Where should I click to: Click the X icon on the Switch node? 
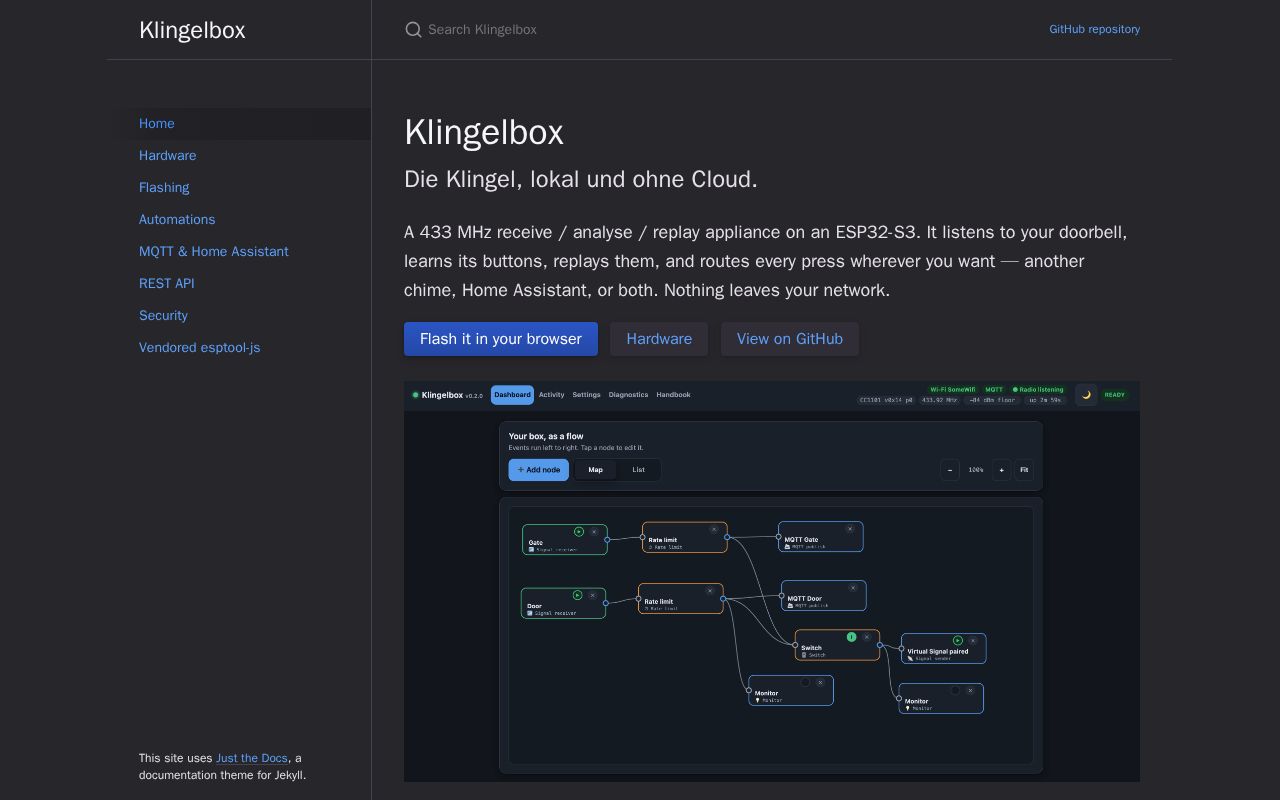click(867, 637)
